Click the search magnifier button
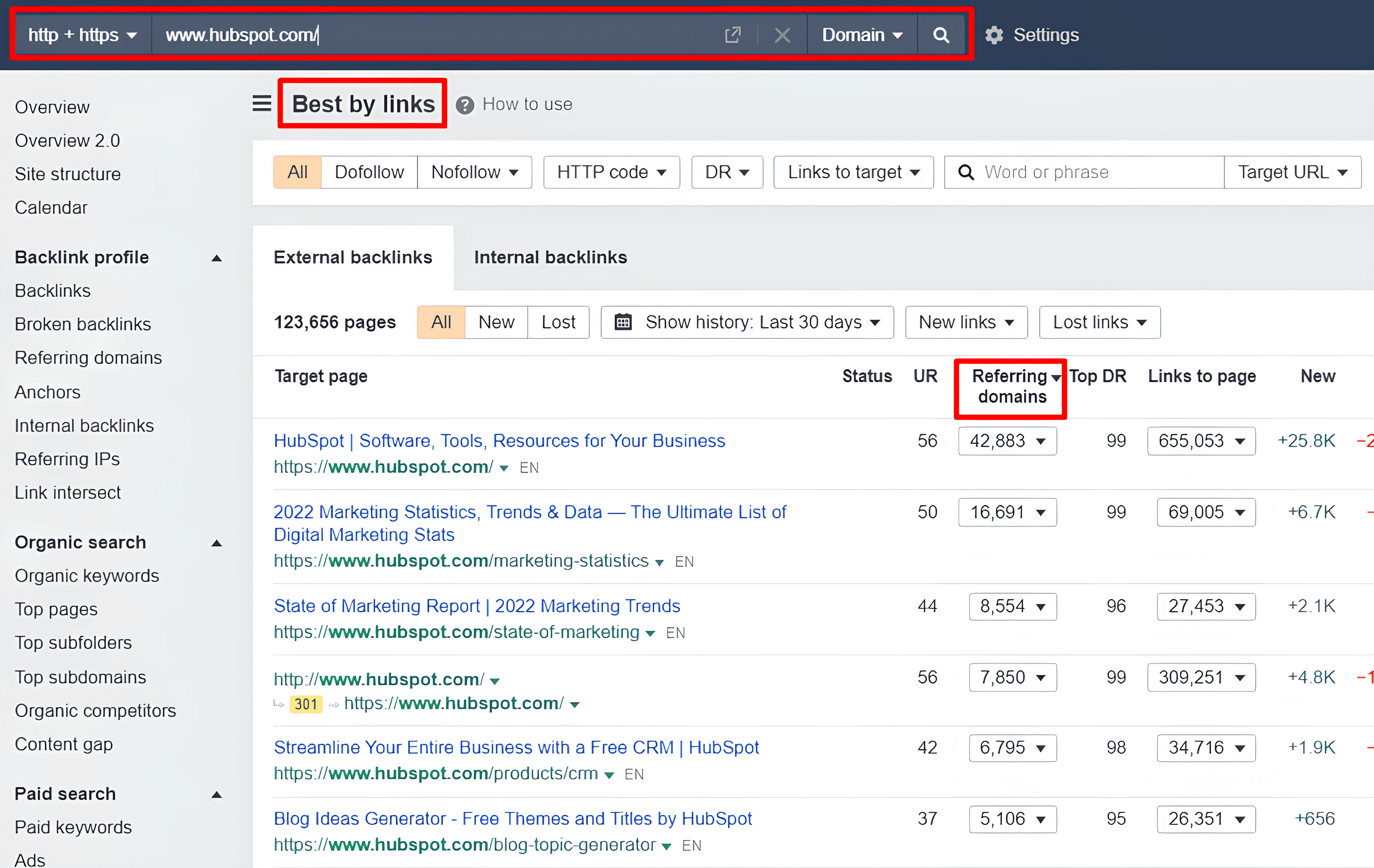The image size is (1374, 868). (941, 36)
